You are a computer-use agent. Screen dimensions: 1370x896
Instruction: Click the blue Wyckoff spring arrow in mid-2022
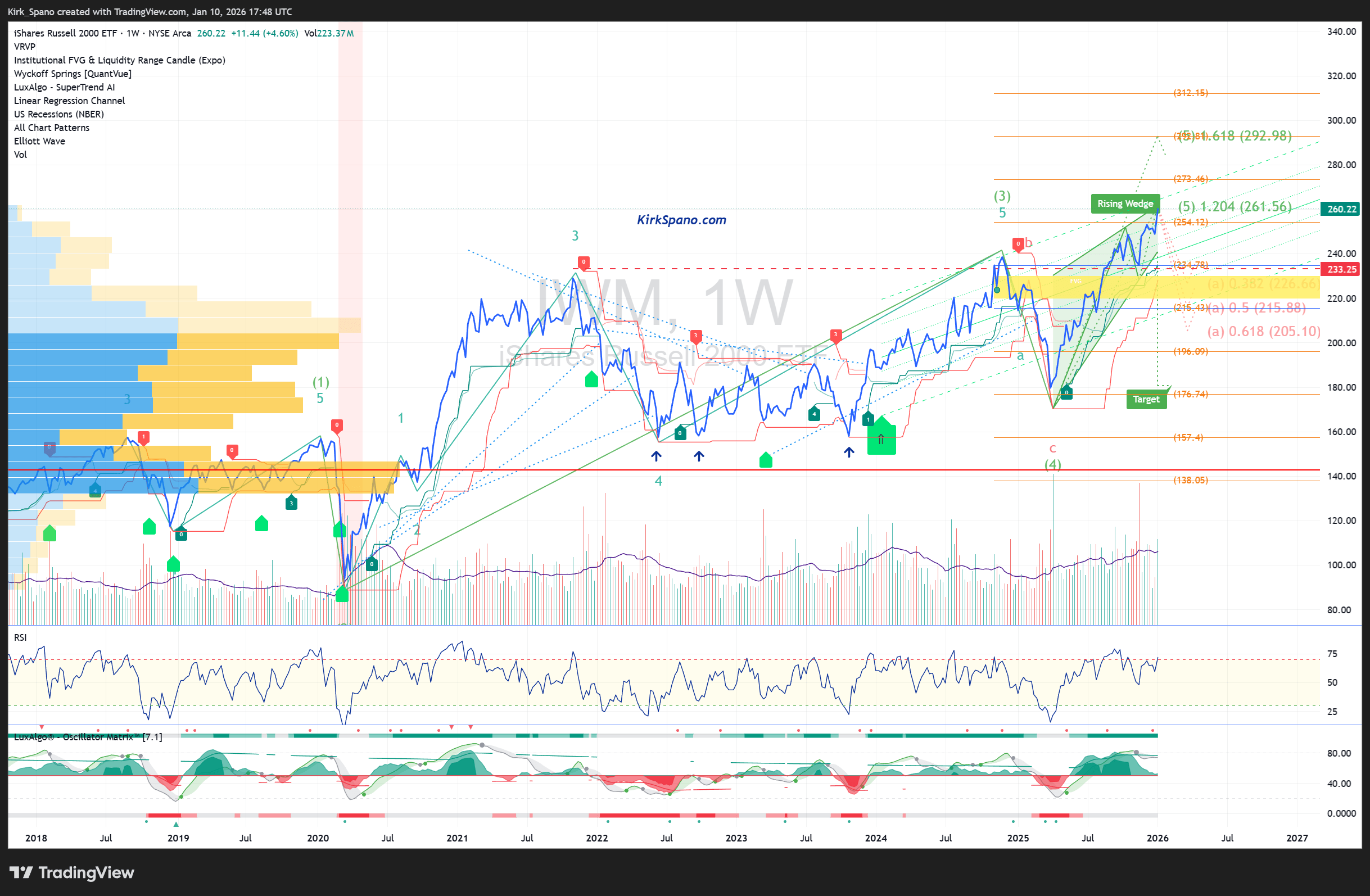[656, 455]
